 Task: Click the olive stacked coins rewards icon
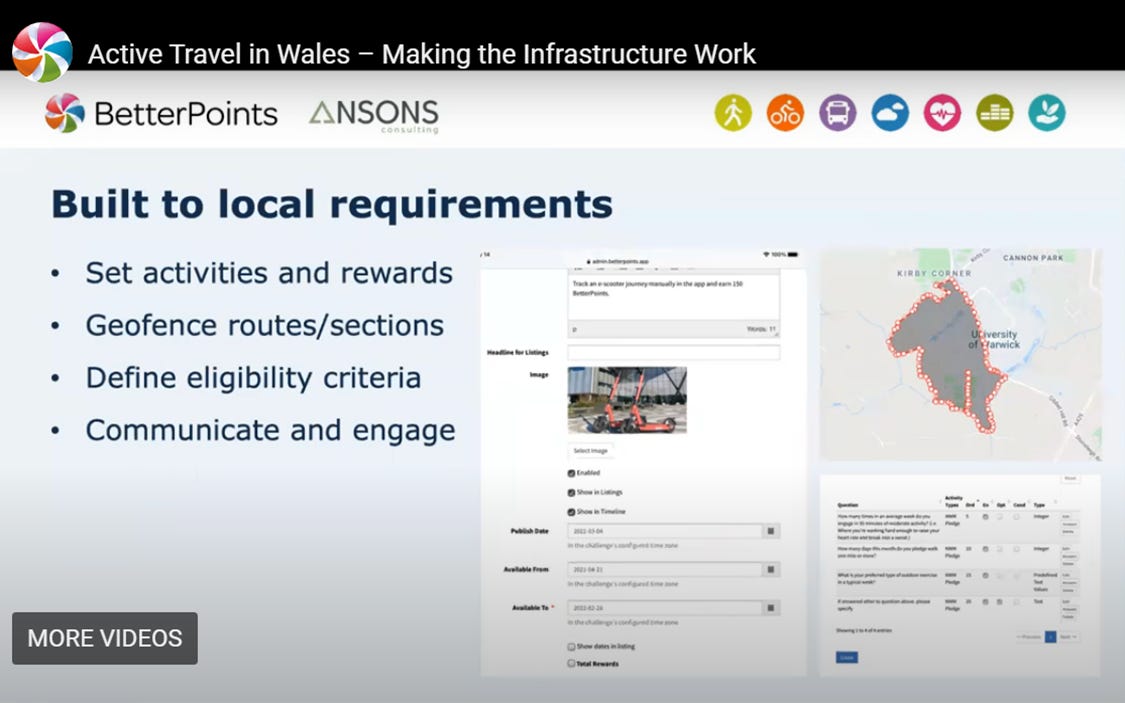[994, 113]
